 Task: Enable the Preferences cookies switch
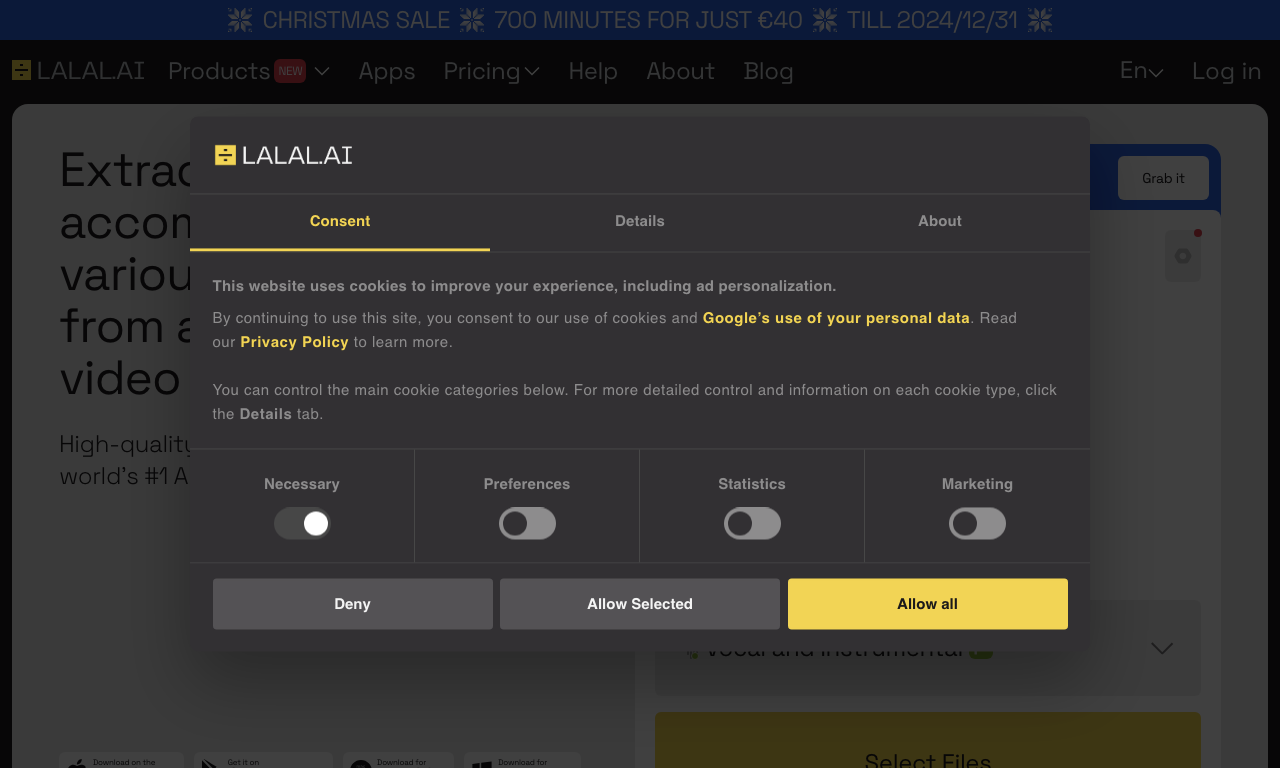click(x=527, y=523)
